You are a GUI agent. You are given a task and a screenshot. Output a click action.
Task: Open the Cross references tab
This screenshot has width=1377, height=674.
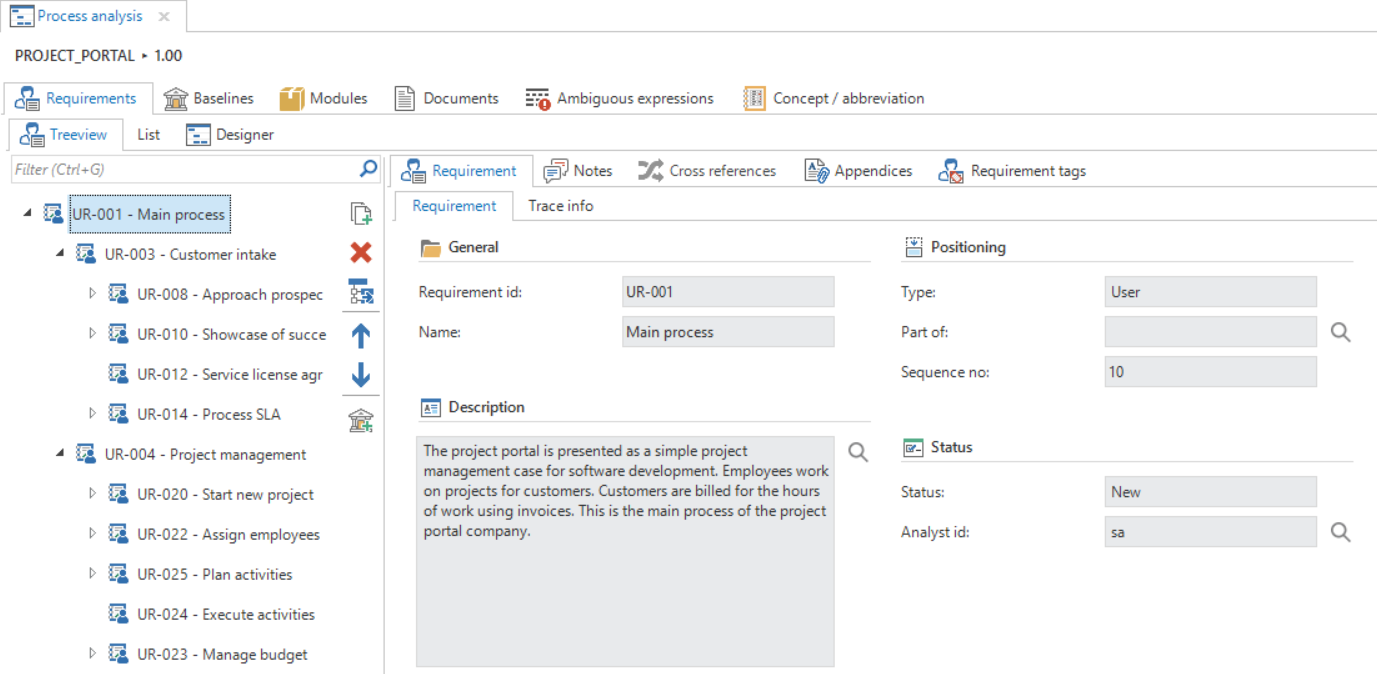pyautogui.click(x=707, y=171)
